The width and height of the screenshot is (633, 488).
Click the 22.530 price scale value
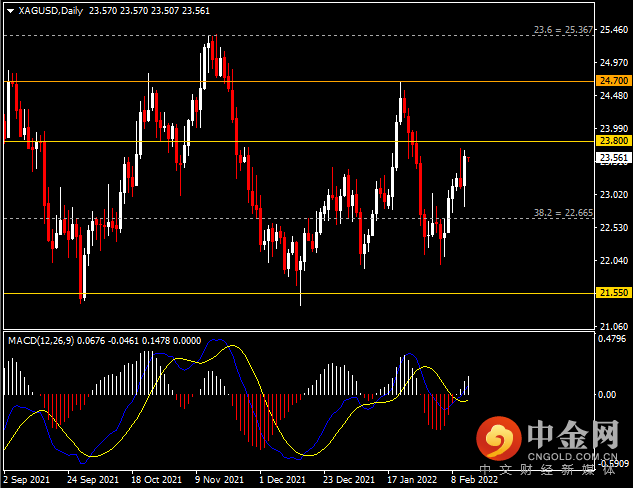pos(614,228)
